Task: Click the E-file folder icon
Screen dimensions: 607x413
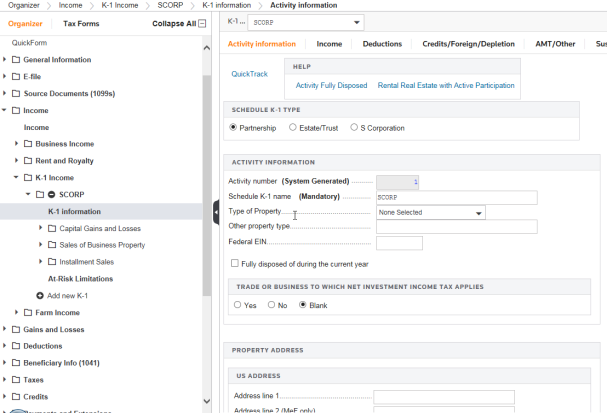Action: point(16,76)
